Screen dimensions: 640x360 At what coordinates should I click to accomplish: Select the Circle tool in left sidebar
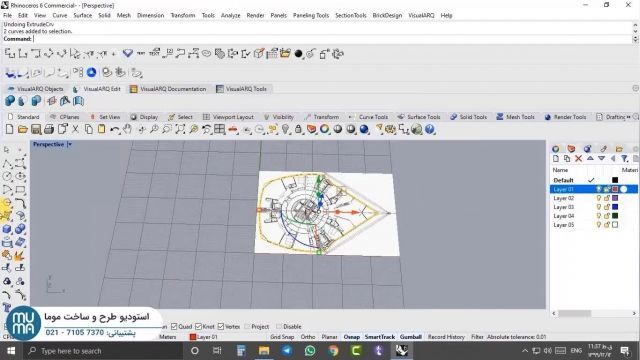click(7, 176)
